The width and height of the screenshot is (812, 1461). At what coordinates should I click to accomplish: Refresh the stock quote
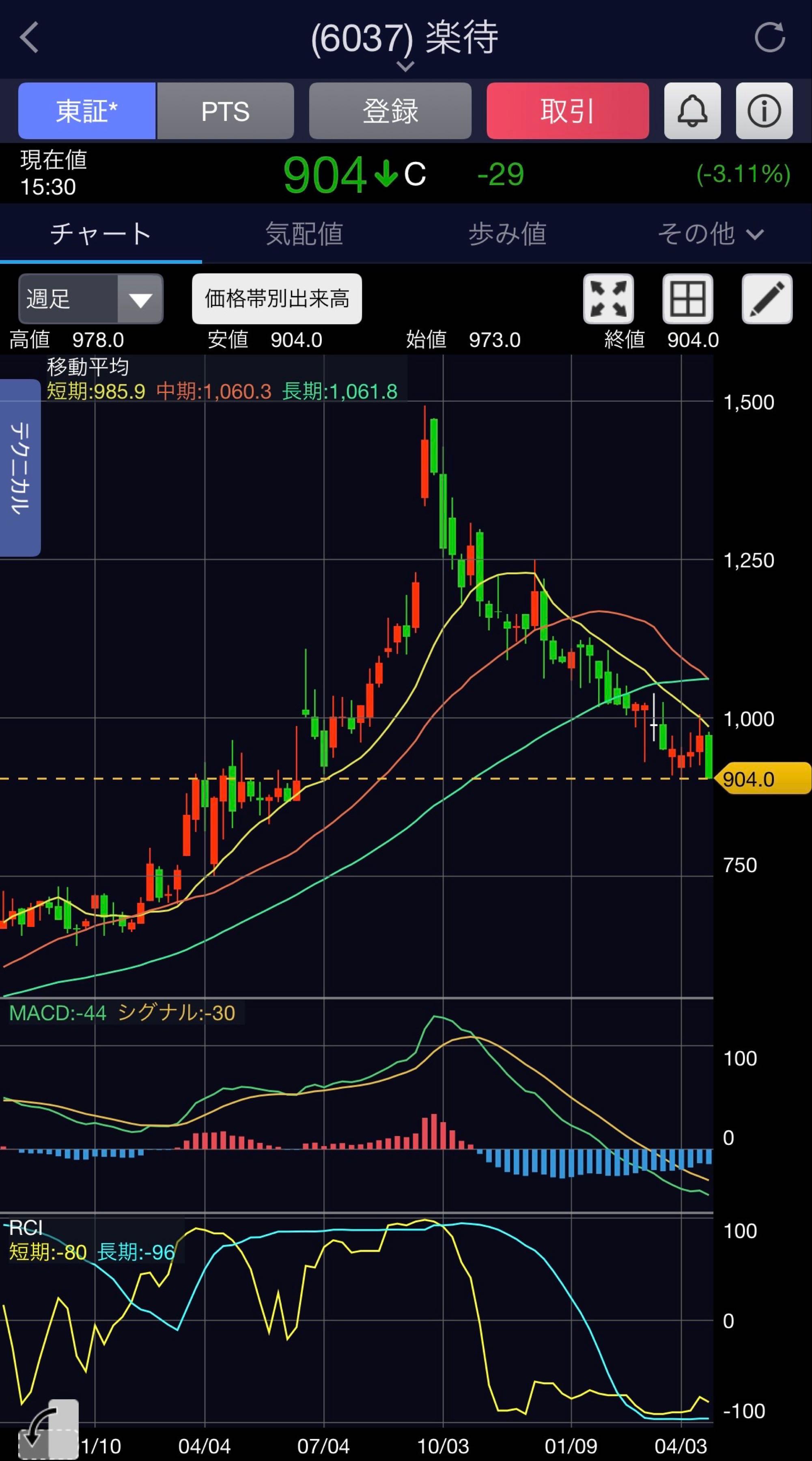[x=769, y=37]
